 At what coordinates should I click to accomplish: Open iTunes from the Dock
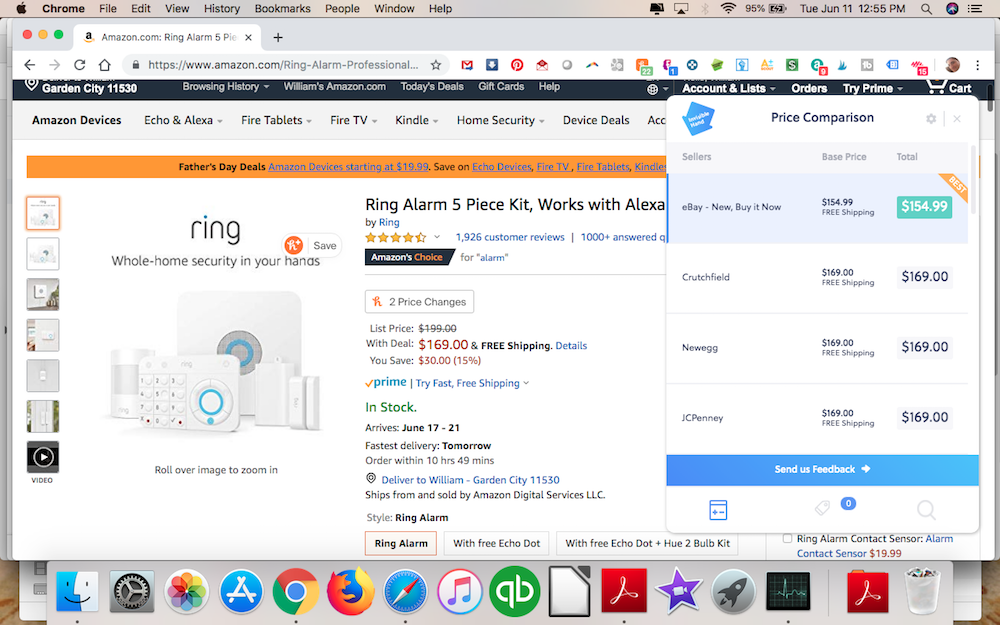pos(459,591)
